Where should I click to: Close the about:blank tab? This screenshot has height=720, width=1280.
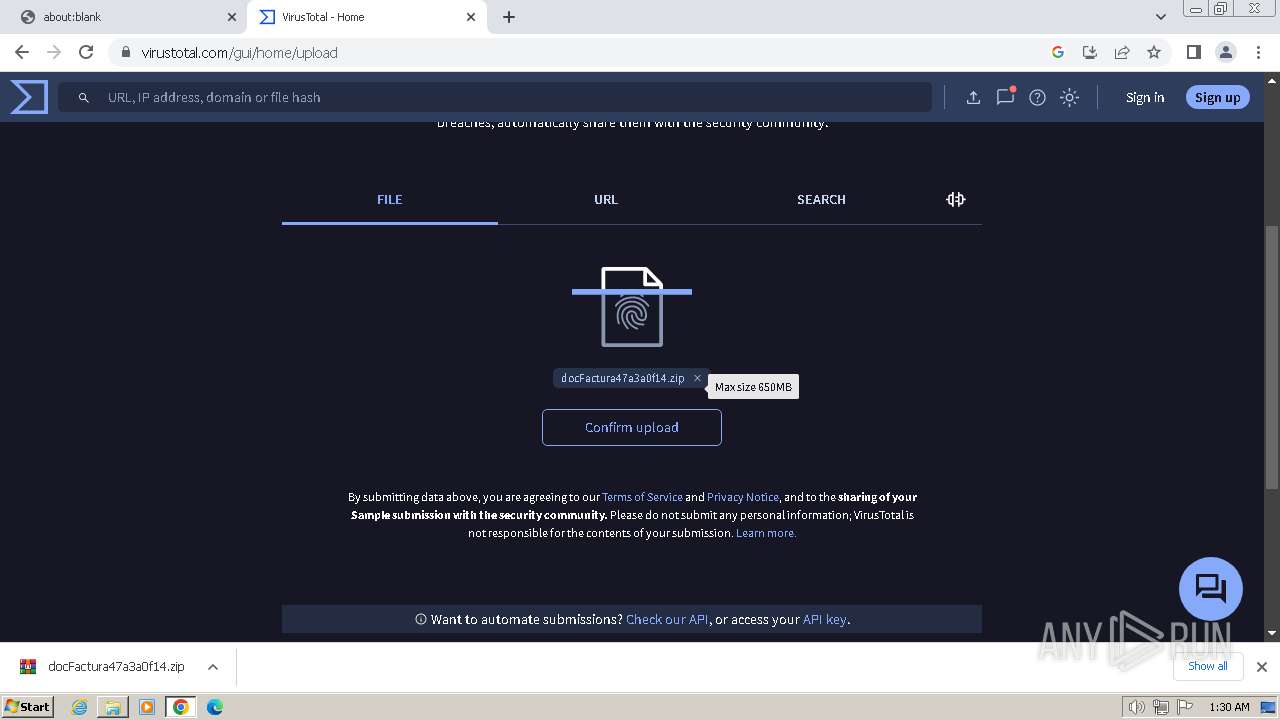point(231,17)
